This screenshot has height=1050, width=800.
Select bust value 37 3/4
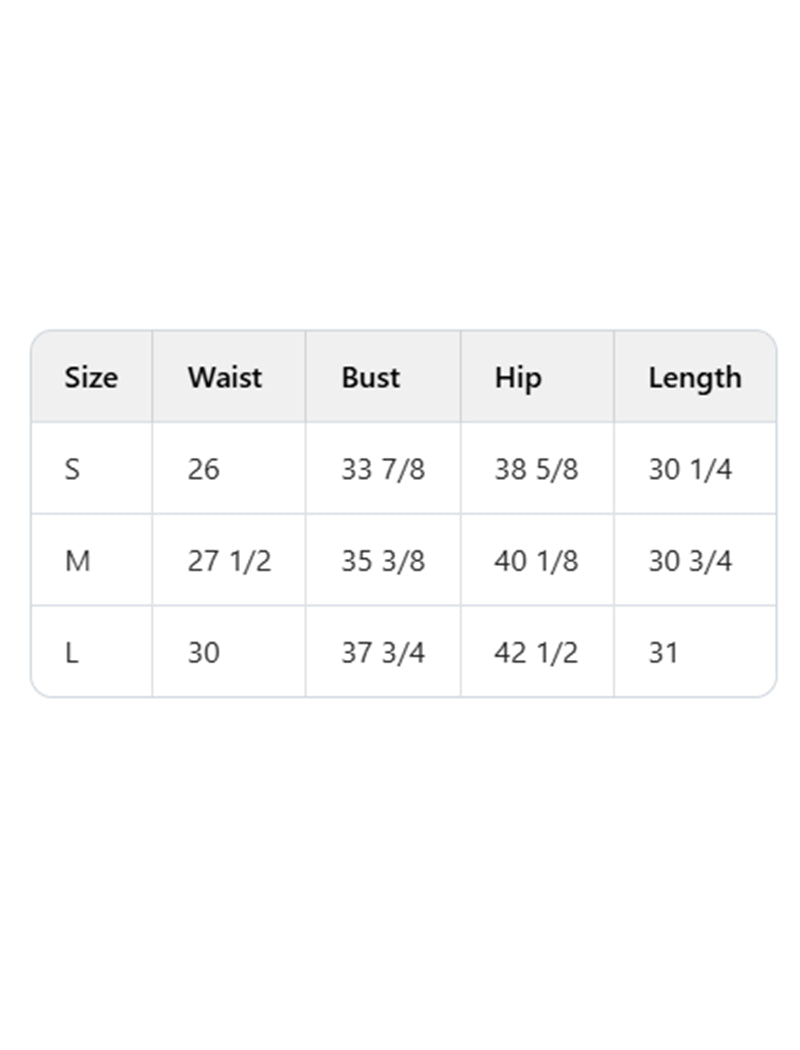tap(383, 653)
